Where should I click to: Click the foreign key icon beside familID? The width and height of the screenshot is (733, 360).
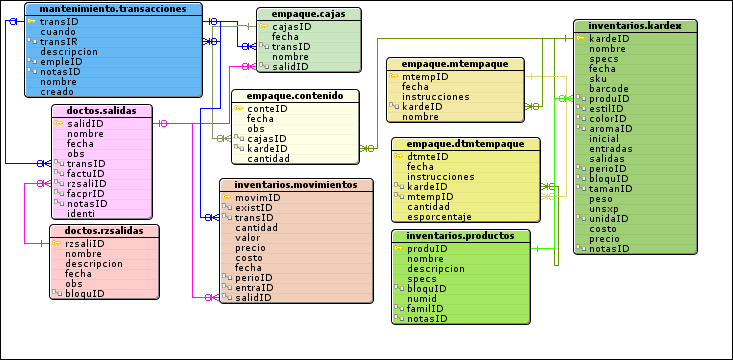click(399, 308)
